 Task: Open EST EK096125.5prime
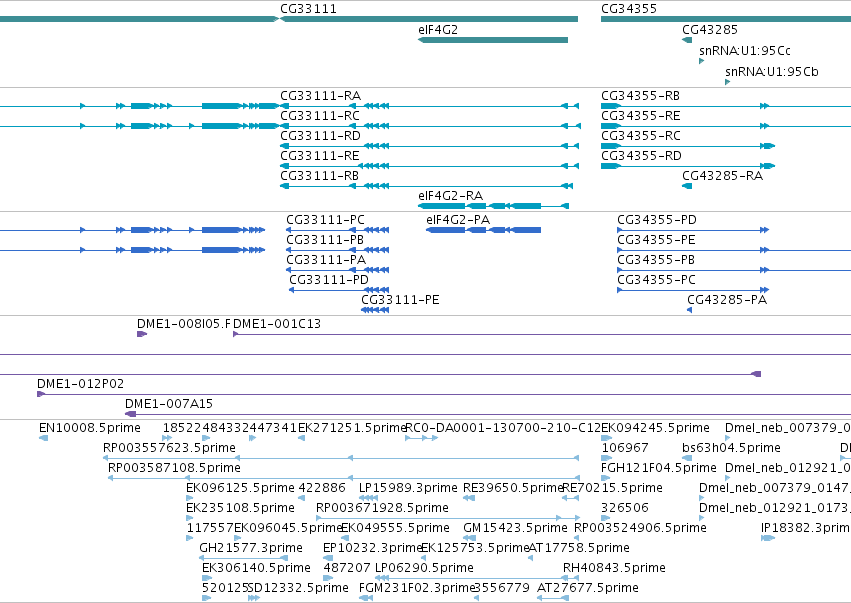(x=240, y=488)
